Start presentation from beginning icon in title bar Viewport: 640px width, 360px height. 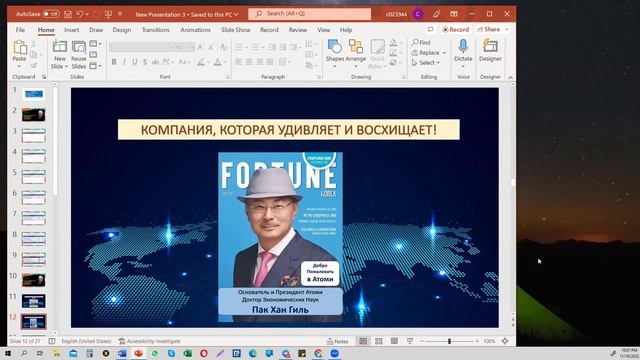click(108, 14)
